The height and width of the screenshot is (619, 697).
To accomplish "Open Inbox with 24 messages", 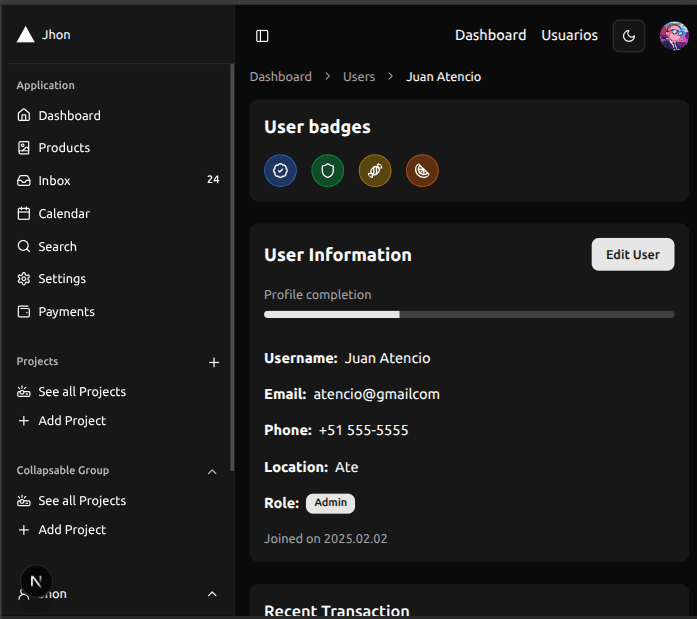I will [x=55, y=181].
